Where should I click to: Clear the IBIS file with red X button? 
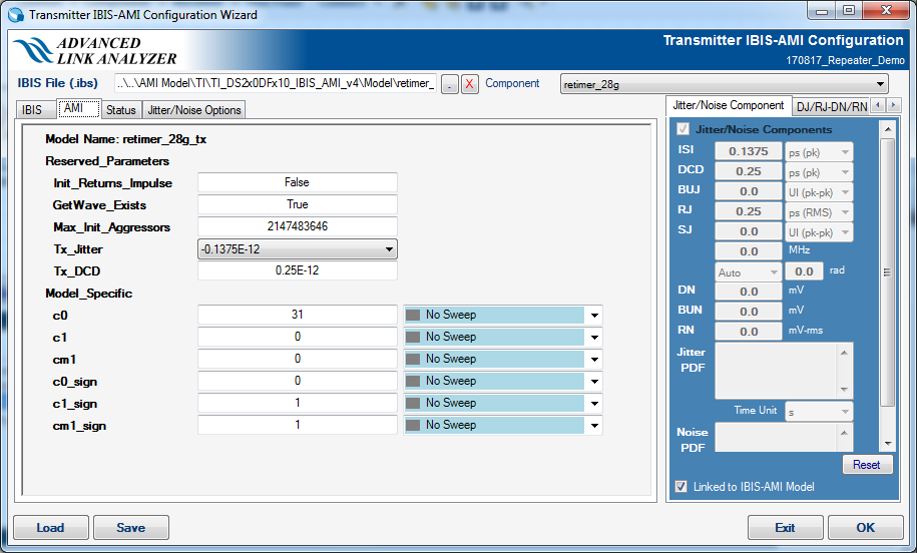click(469, 84)
